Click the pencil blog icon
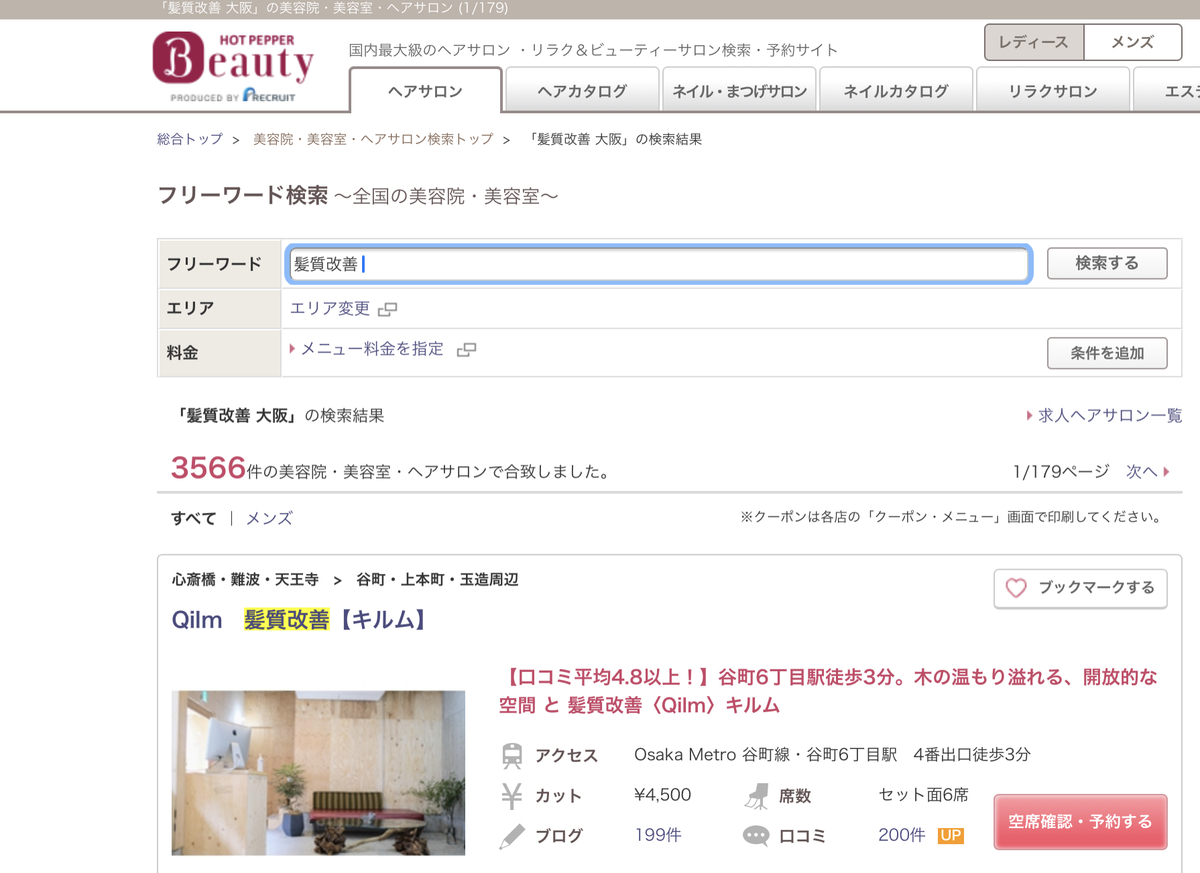The image size is (1200, 873). coord(513,836)
